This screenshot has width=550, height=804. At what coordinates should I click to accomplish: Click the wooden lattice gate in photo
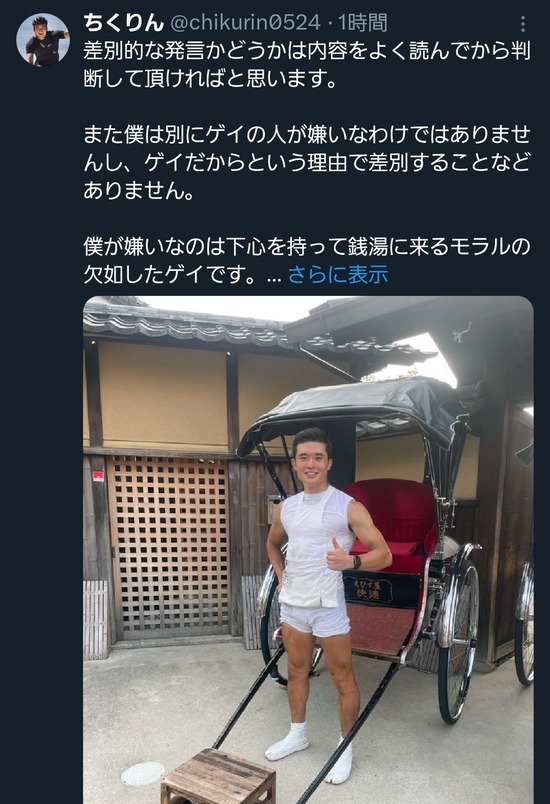coord(171,545)
